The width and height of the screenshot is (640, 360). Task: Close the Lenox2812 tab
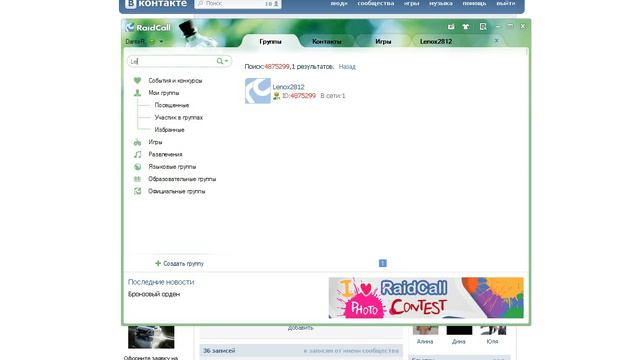497,41
